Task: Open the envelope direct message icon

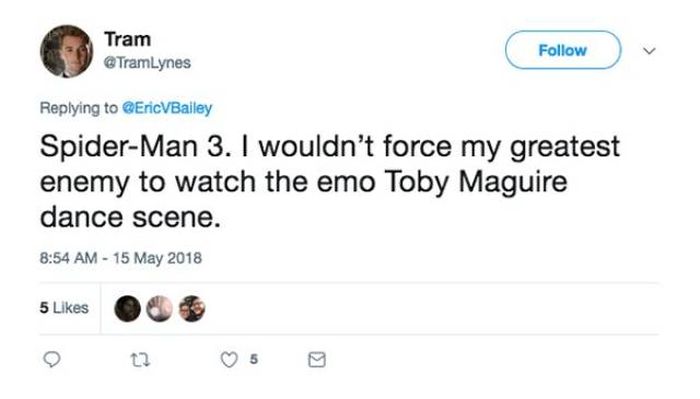Action: coord(317,360)
